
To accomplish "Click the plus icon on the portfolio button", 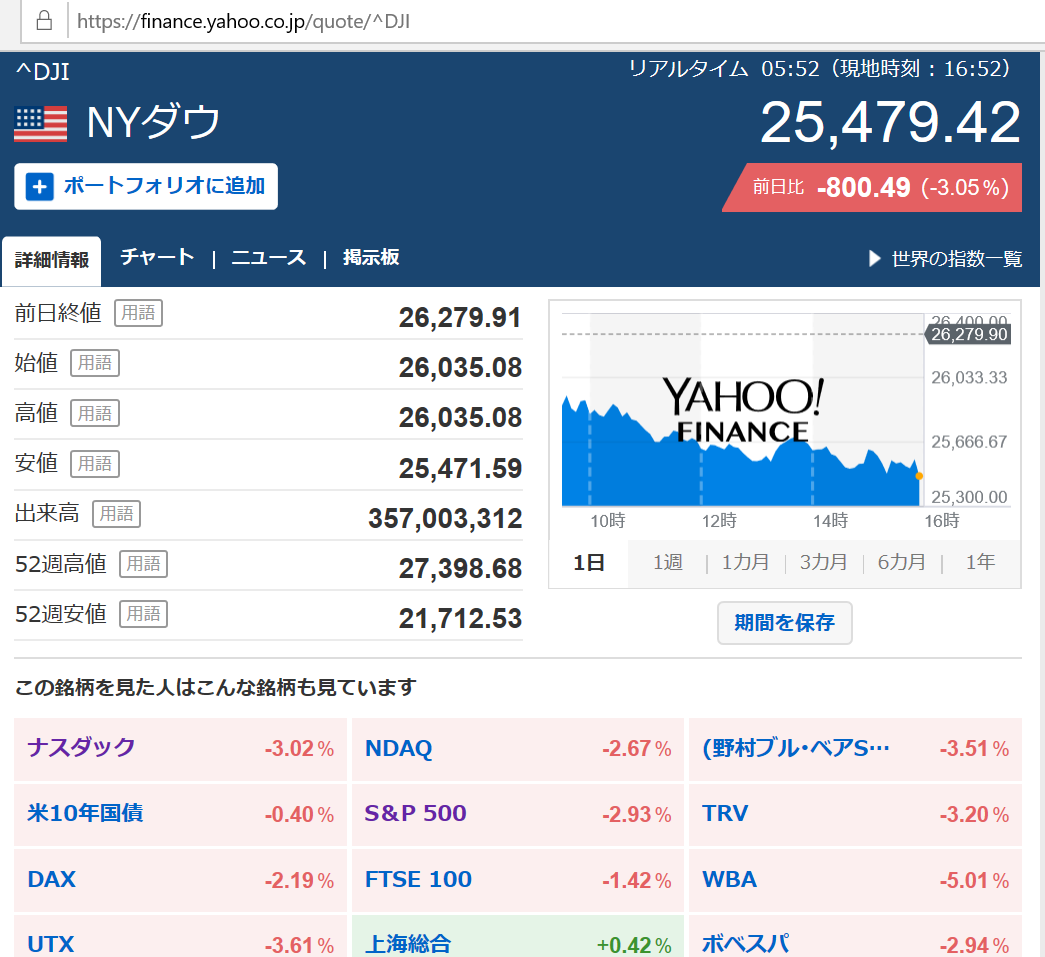I will 39,187.
